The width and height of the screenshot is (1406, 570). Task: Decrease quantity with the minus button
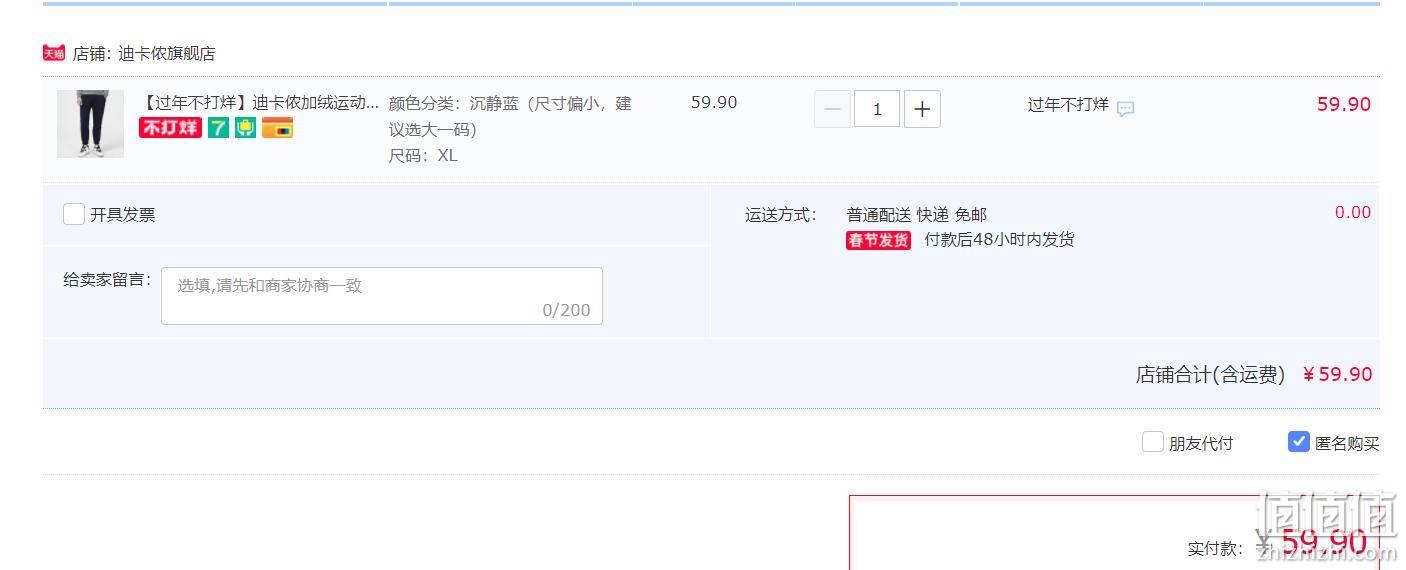(x=833, y=109)
